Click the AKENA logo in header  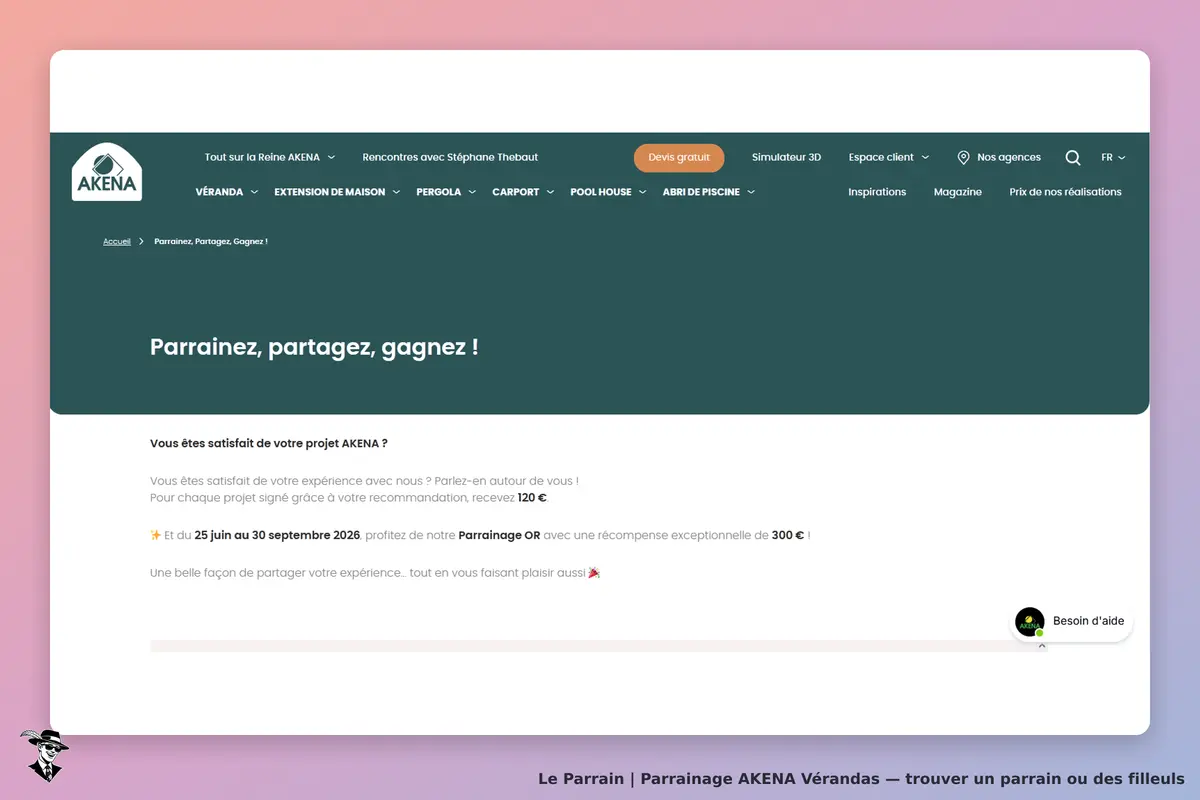click(x=107, y=172)
